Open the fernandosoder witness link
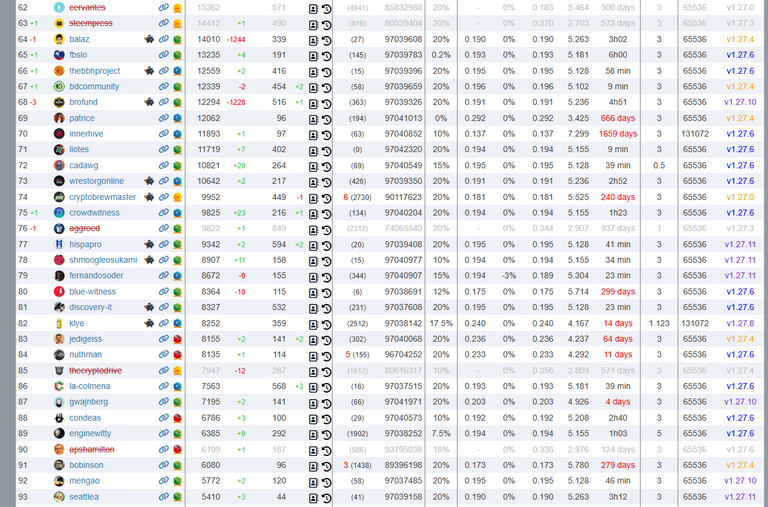 [96, 276]
